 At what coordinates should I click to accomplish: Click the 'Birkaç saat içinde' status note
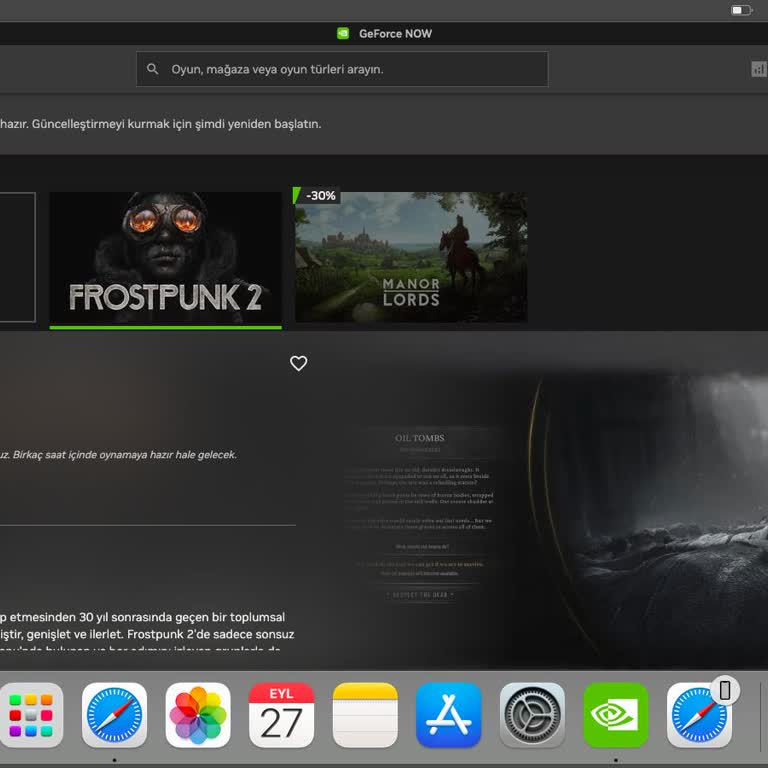click(118, 455)
